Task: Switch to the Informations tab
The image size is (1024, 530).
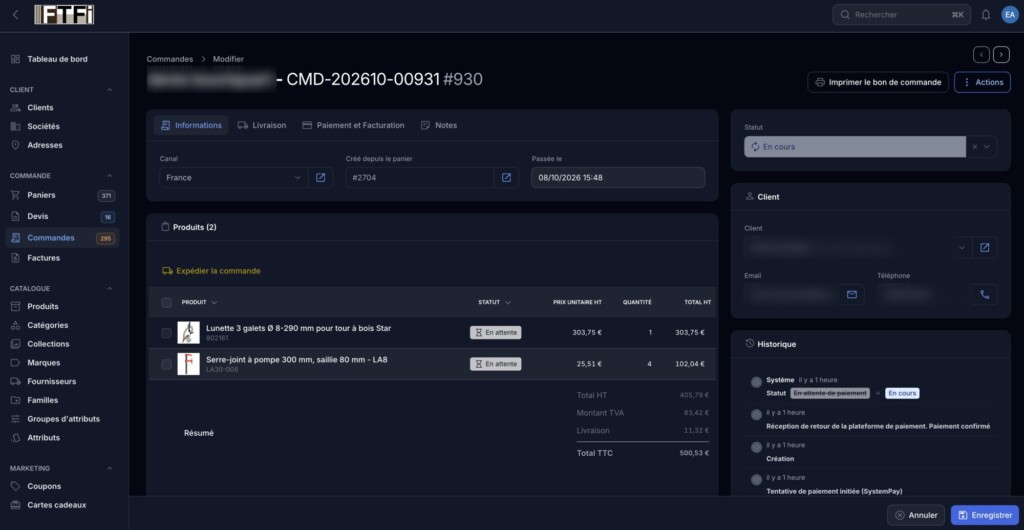Action: (x=191, y=125)
